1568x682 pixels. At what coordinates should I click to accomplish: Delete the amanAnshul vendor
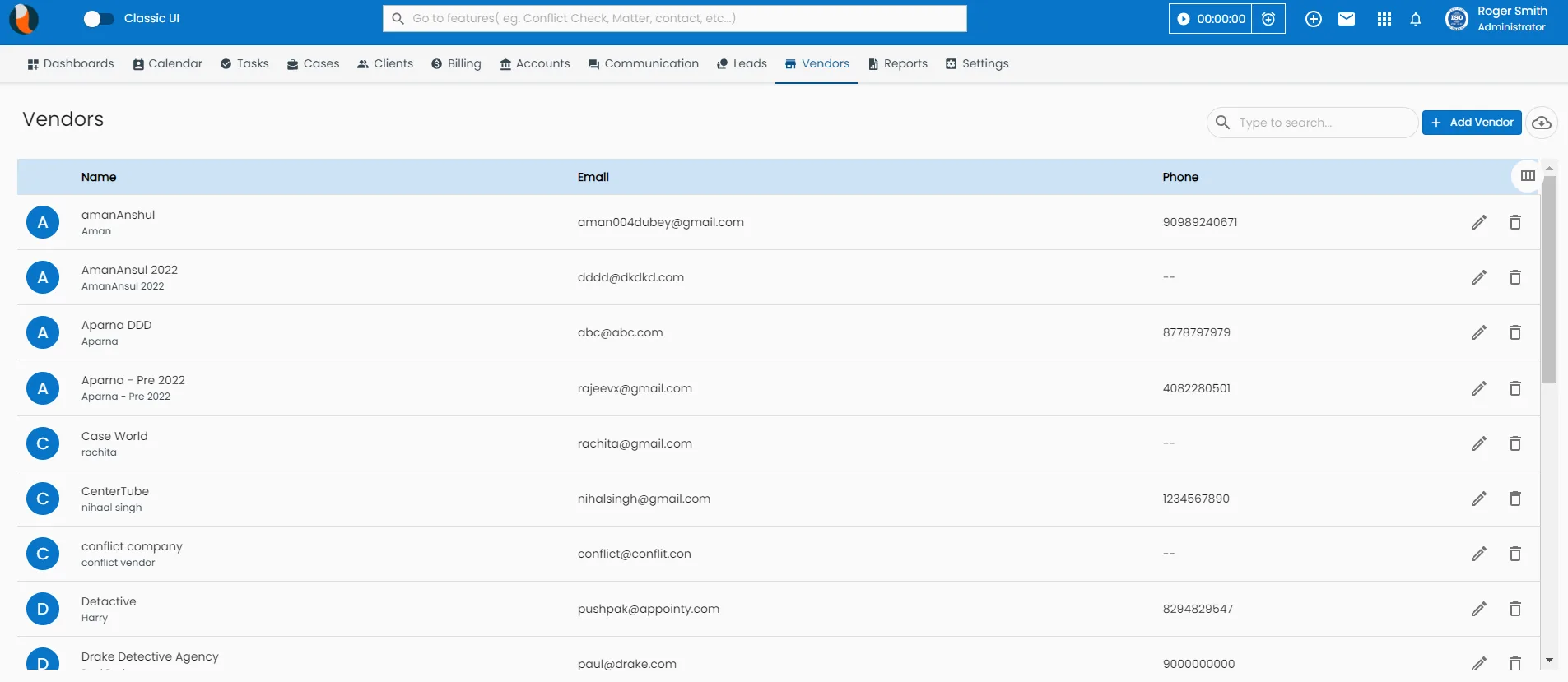[1515, 222]
